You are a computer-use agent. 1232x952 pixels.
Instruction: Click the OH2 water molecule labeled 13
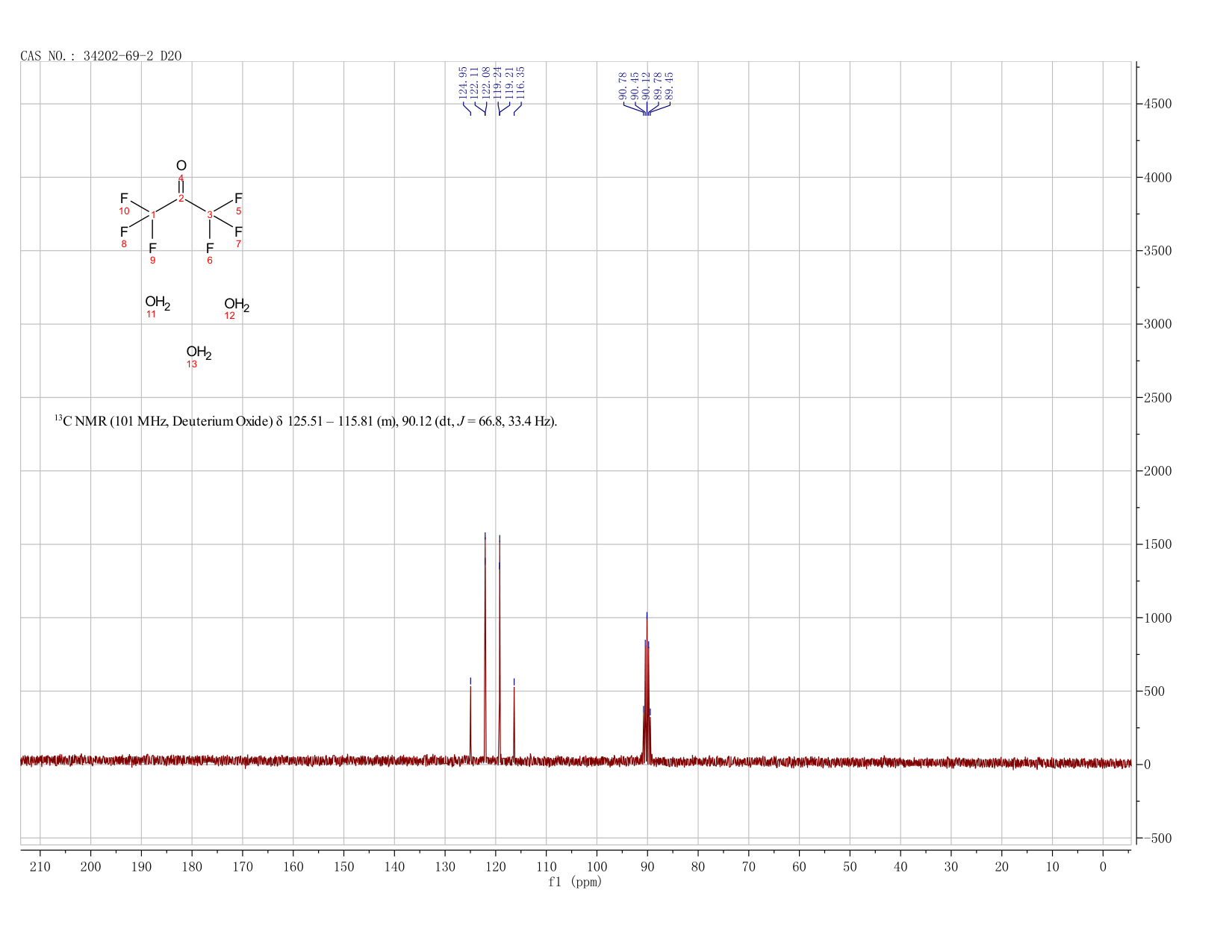tap(199, 352)
